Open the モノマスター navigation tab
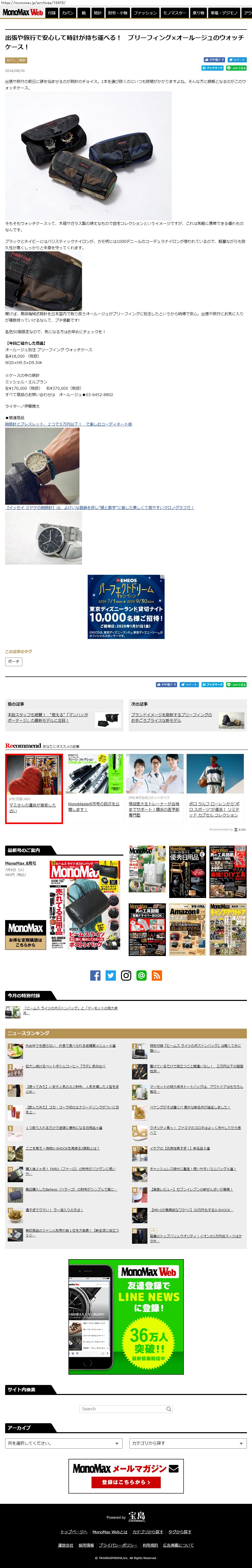 tap(175, 13)
